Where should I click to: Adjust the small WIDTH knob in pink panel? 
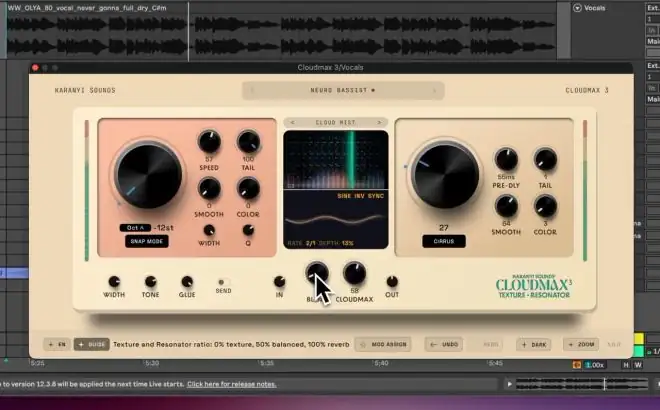[209, 230]
